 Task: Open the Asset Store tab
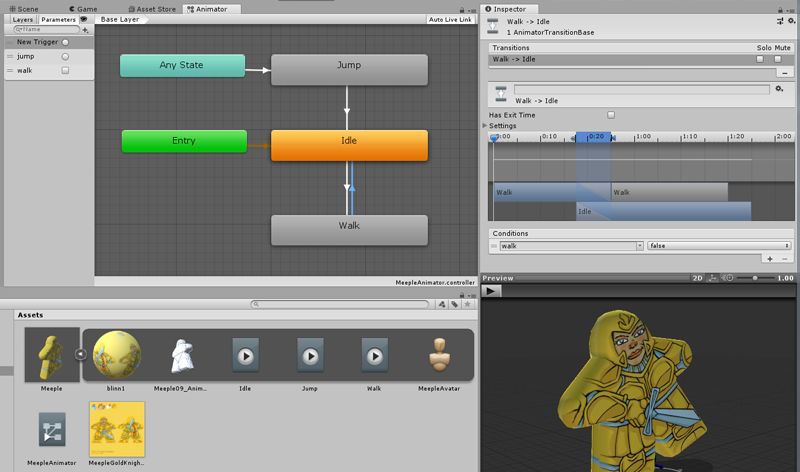pos(152,9)
